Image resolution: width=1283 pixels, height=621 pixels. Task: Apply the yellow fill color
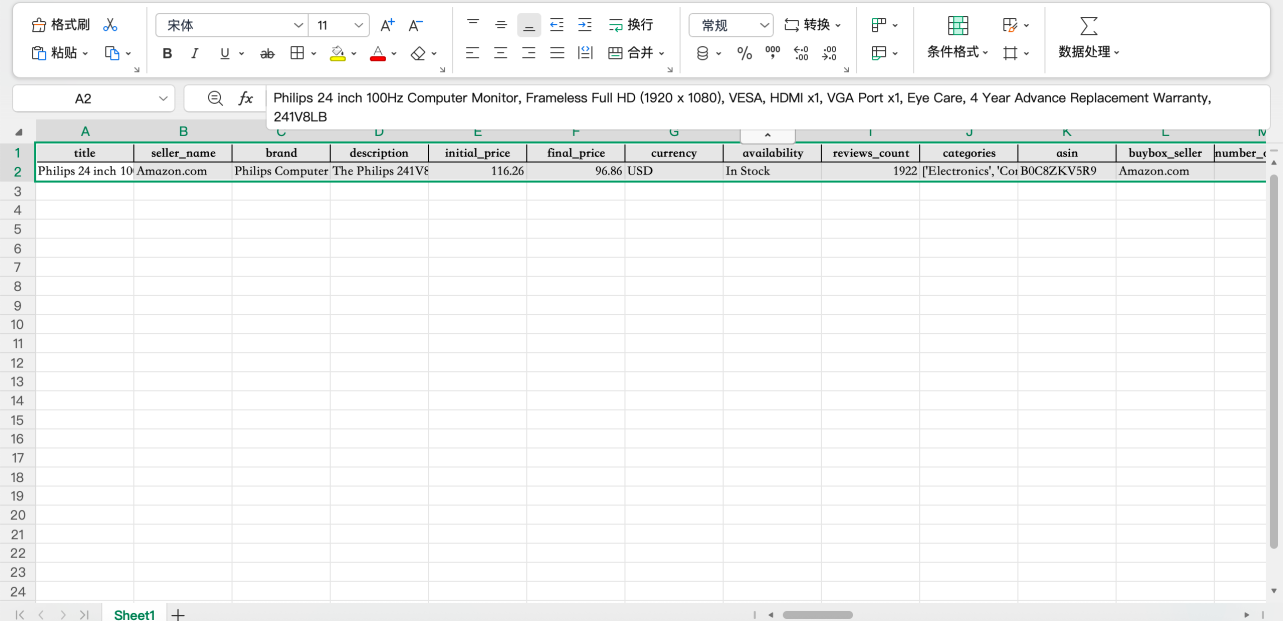point(338,53)
